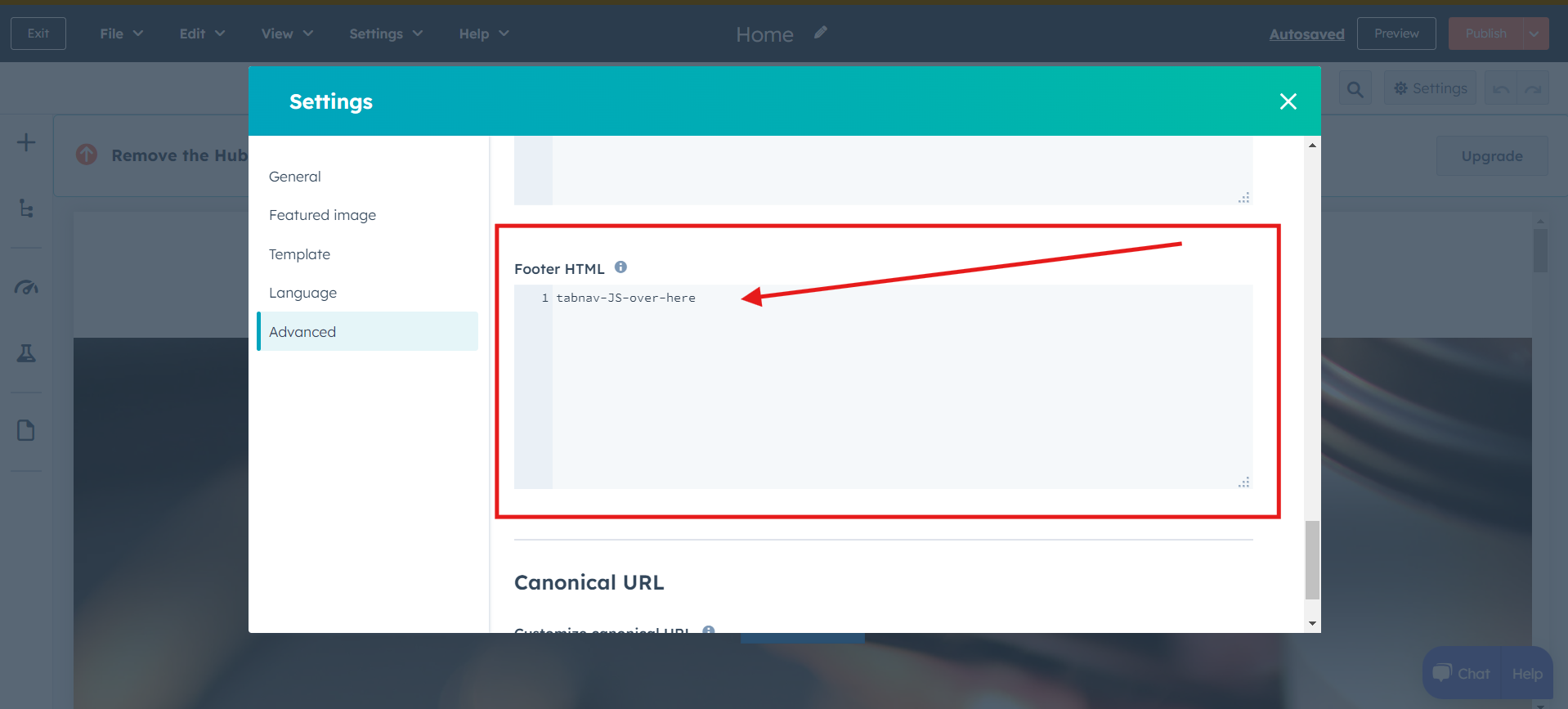Open the optimize gauge icon in sidebar
The image size is (1568, 709).
[x=26, y=288]
